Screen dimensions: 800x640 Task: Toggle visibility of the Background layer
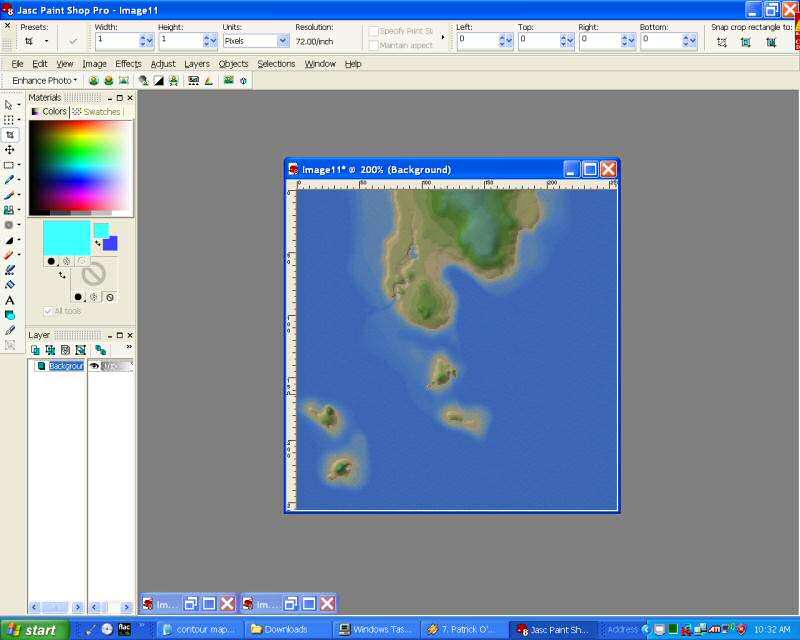[x=95, y=366]
